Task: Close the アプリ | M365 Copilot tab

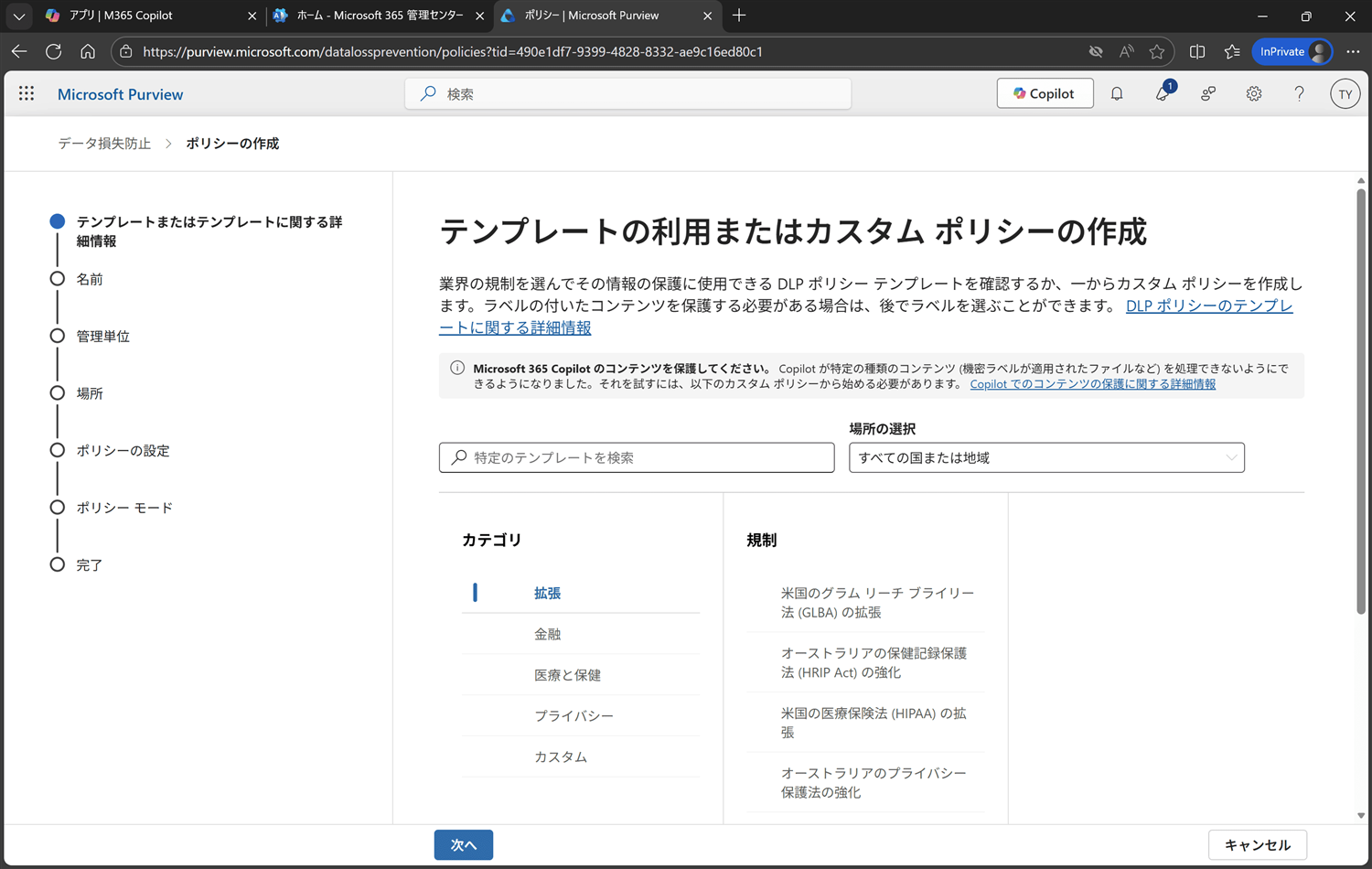Action: 252,16
